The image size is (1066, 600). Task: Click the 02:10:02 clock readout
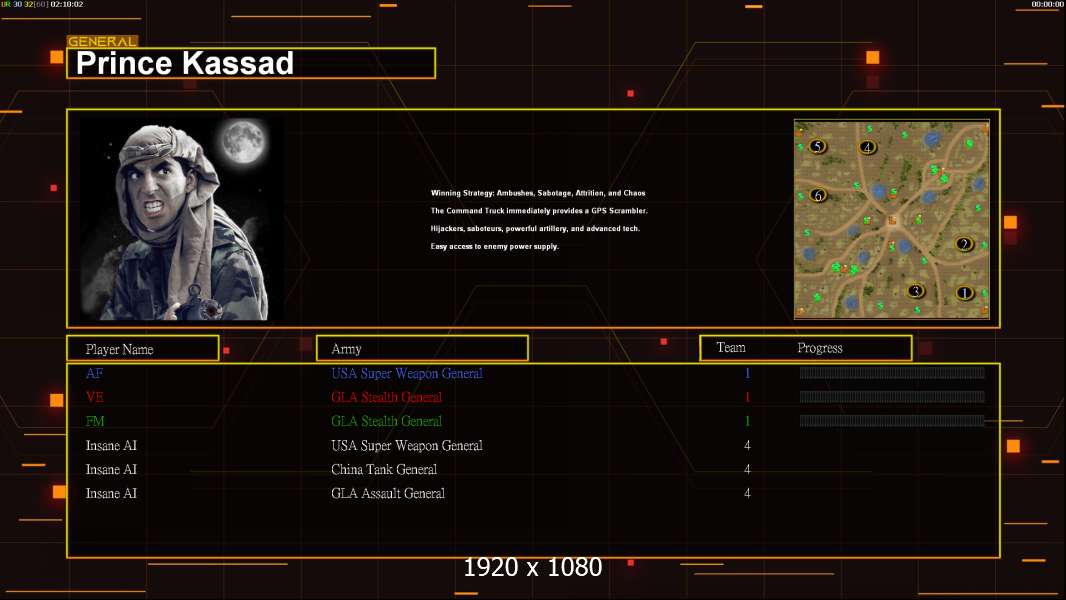(67, 4)
